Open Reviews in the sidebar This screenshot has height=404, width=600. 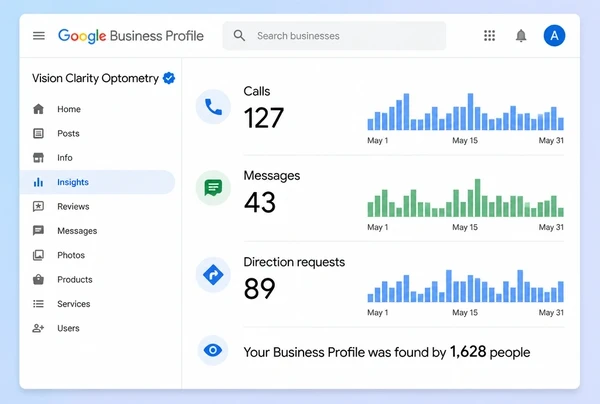pyautogui.click(x=98, y=207)
